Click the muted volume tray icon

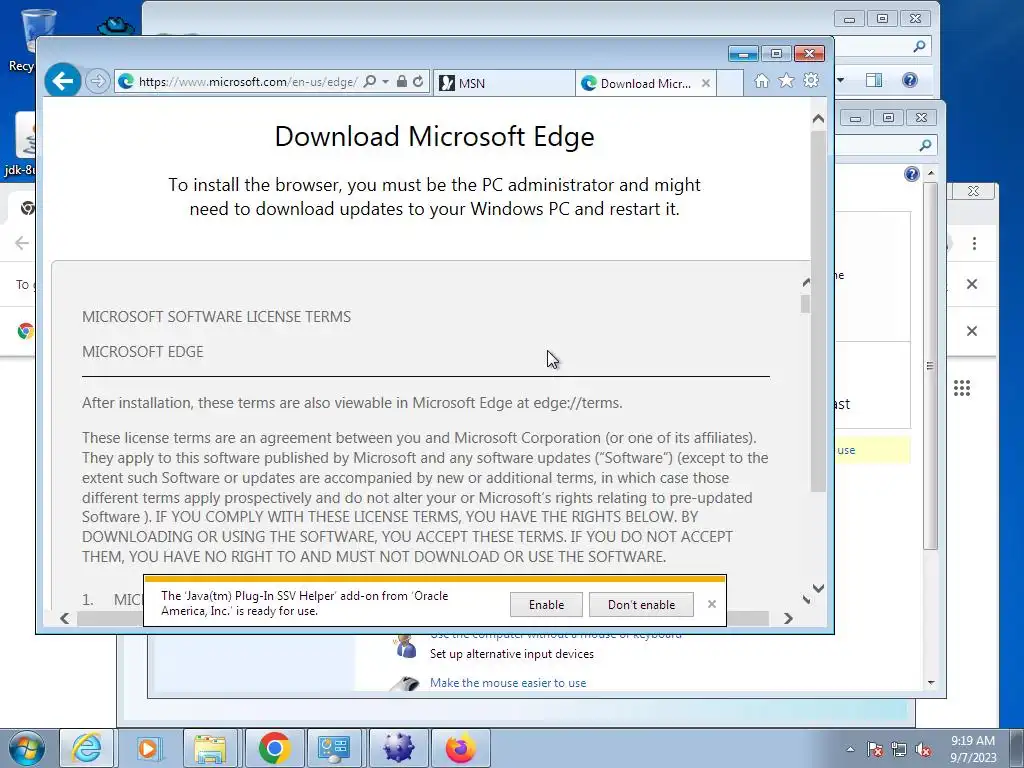pyautogui.click(x=923, y=750)
